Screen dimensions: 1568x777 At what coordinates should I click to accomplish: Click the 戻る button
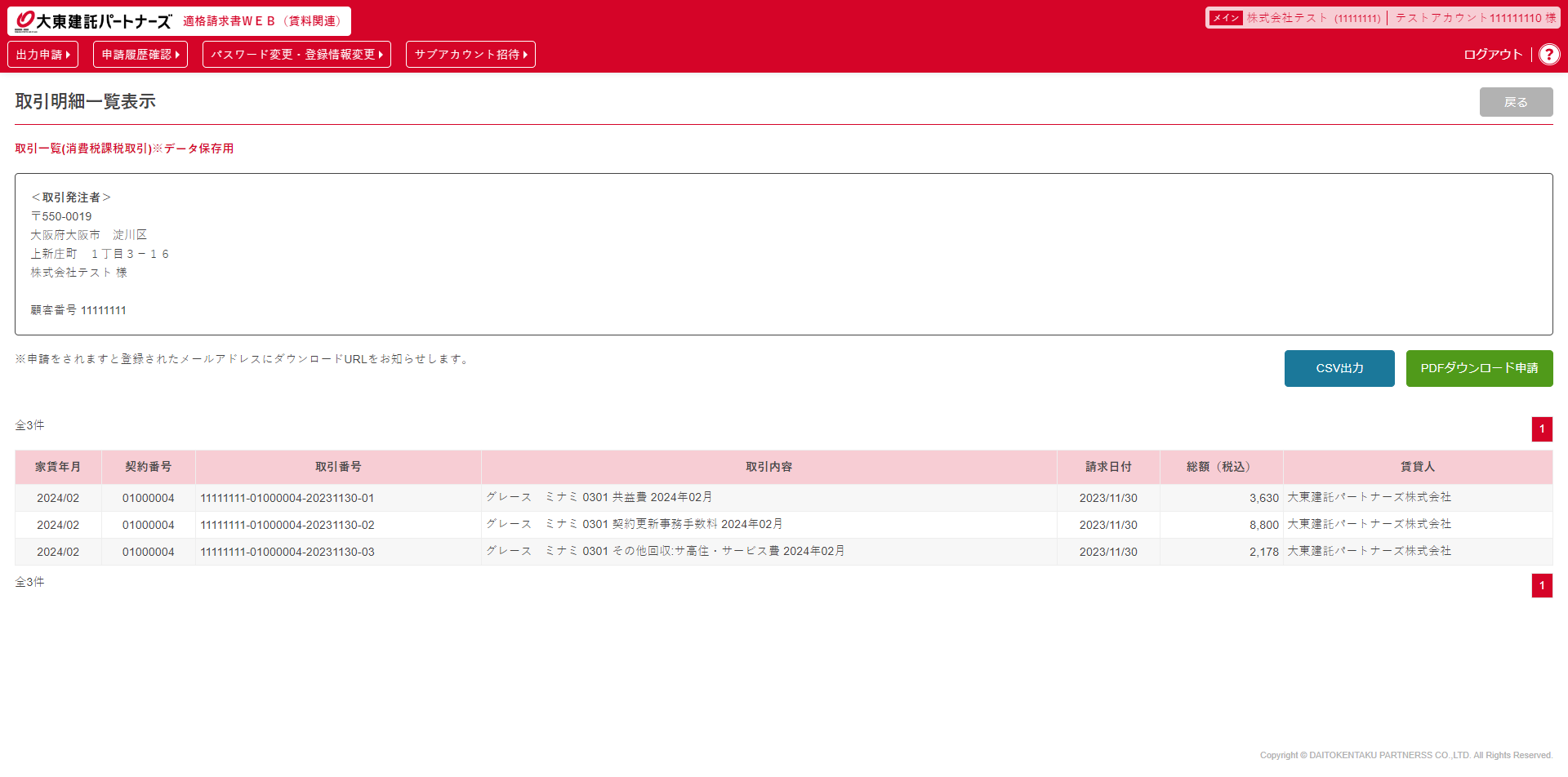[x=1516, y=102]
